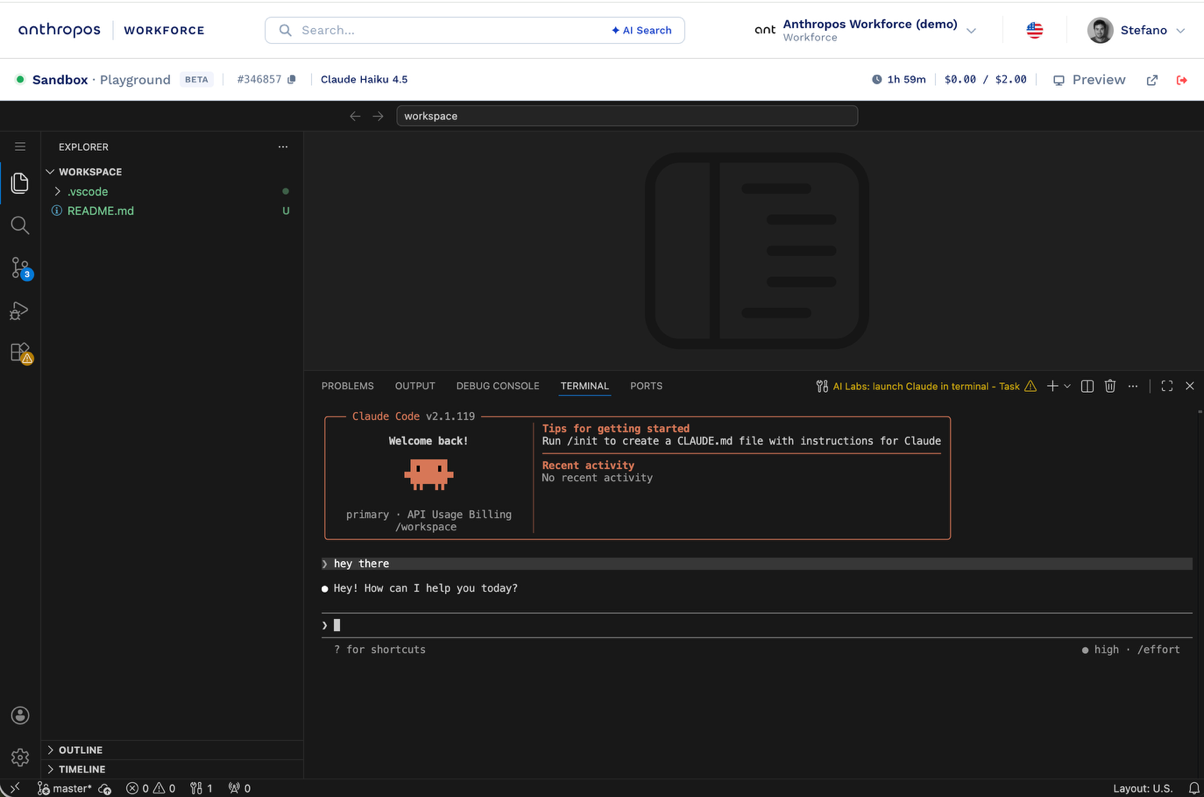Click the AI Search button
This screenshot has width=1204, height=797.
pos(641,30)
